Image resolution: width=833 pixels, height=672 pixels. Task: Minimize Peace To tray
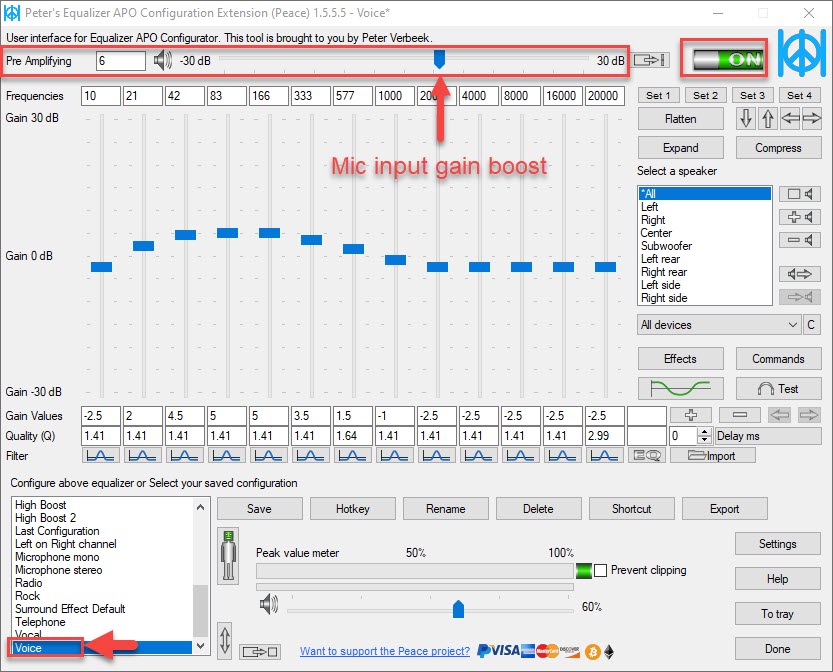click(x=778, y=614)
